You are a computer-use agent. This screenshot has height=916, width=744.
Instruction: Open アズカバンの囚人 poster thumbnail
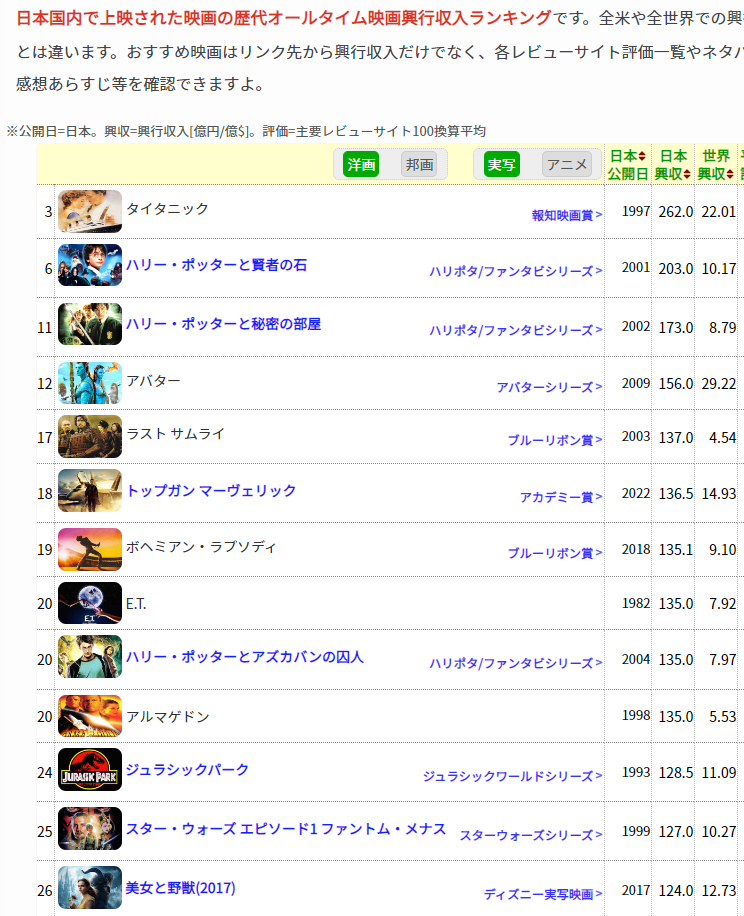(90, 657)
